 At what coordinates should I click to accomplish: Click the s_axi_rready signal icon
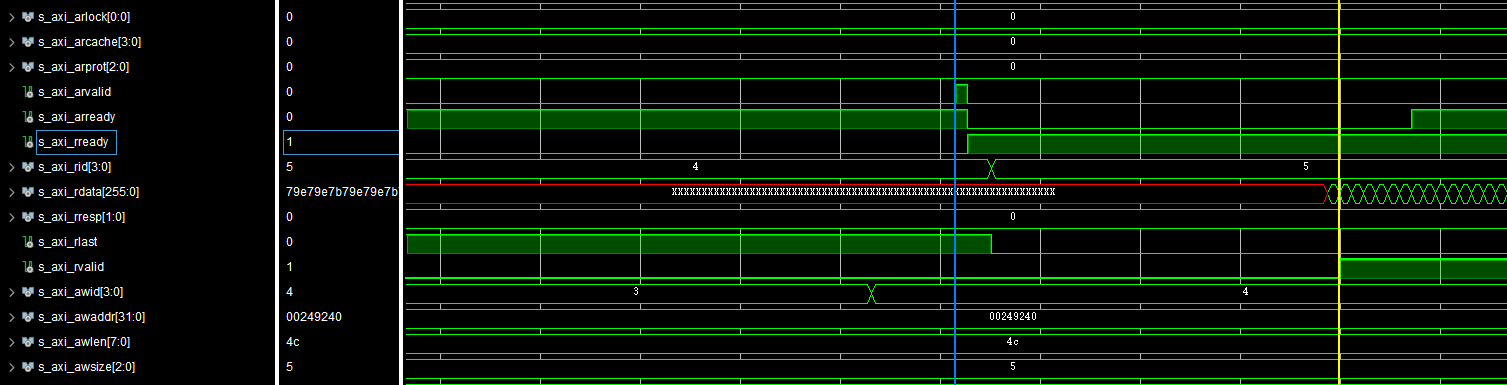point(28,142)
